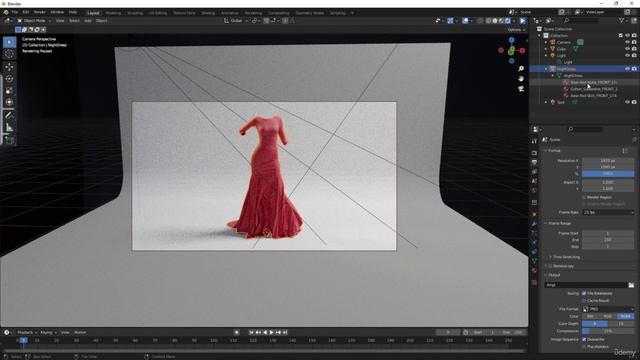Open the Render menu
The image size is (640, 360).
40,12
